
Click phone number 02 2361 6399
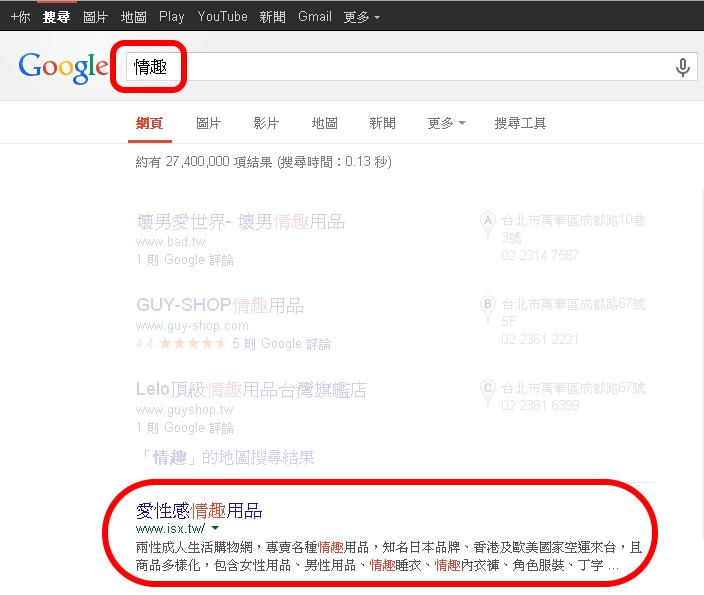(x=540, y=405)
